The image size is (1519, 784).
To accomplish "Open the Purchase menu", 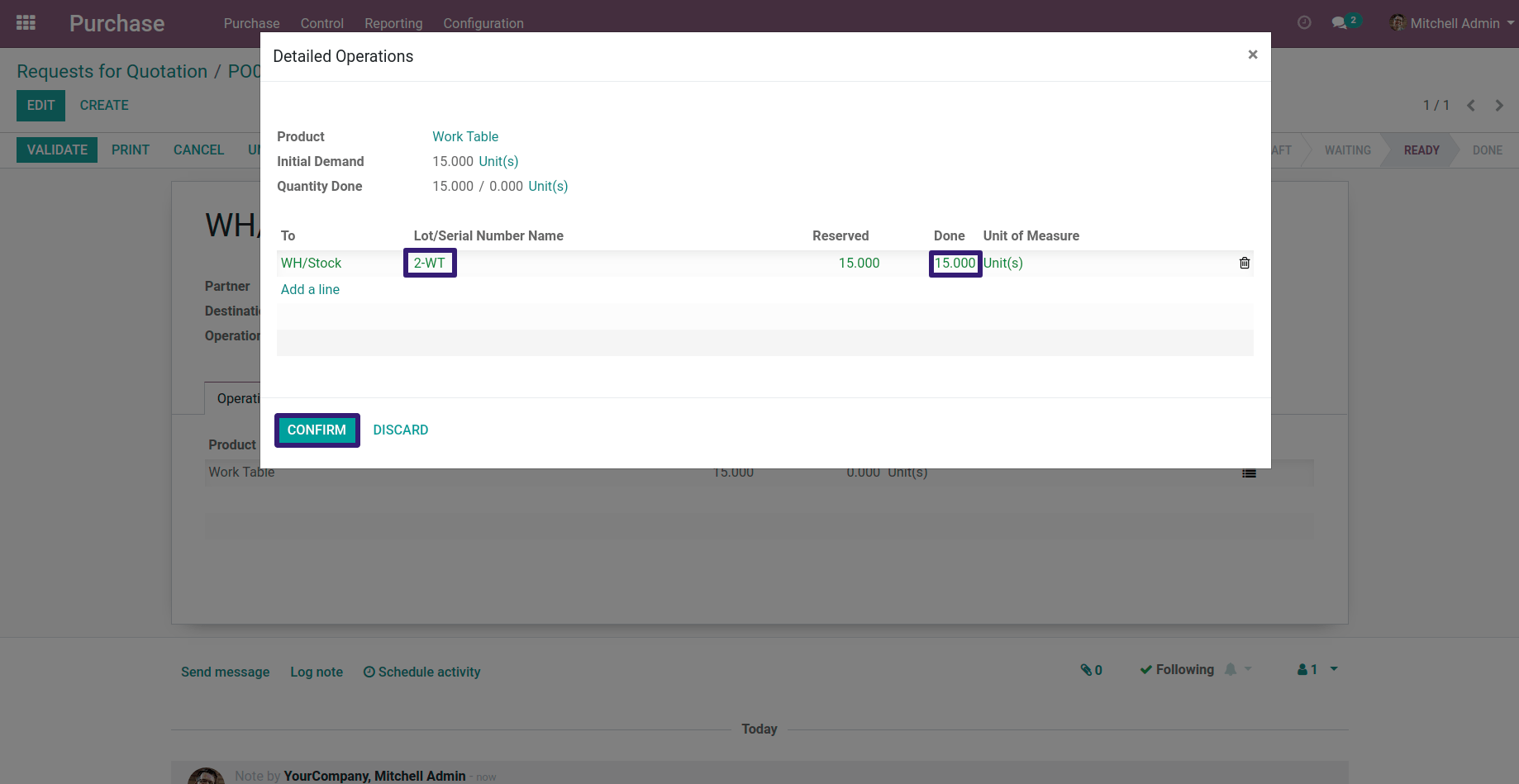I will tap(251, 23).
